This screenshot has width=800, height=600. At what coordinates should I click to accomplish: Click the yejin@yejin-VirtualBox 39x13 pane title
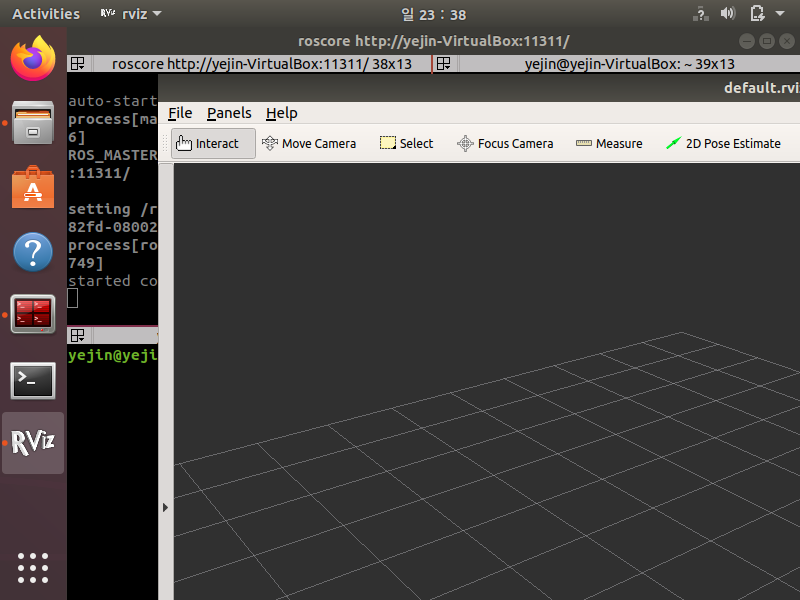click(x=630, y=64)
